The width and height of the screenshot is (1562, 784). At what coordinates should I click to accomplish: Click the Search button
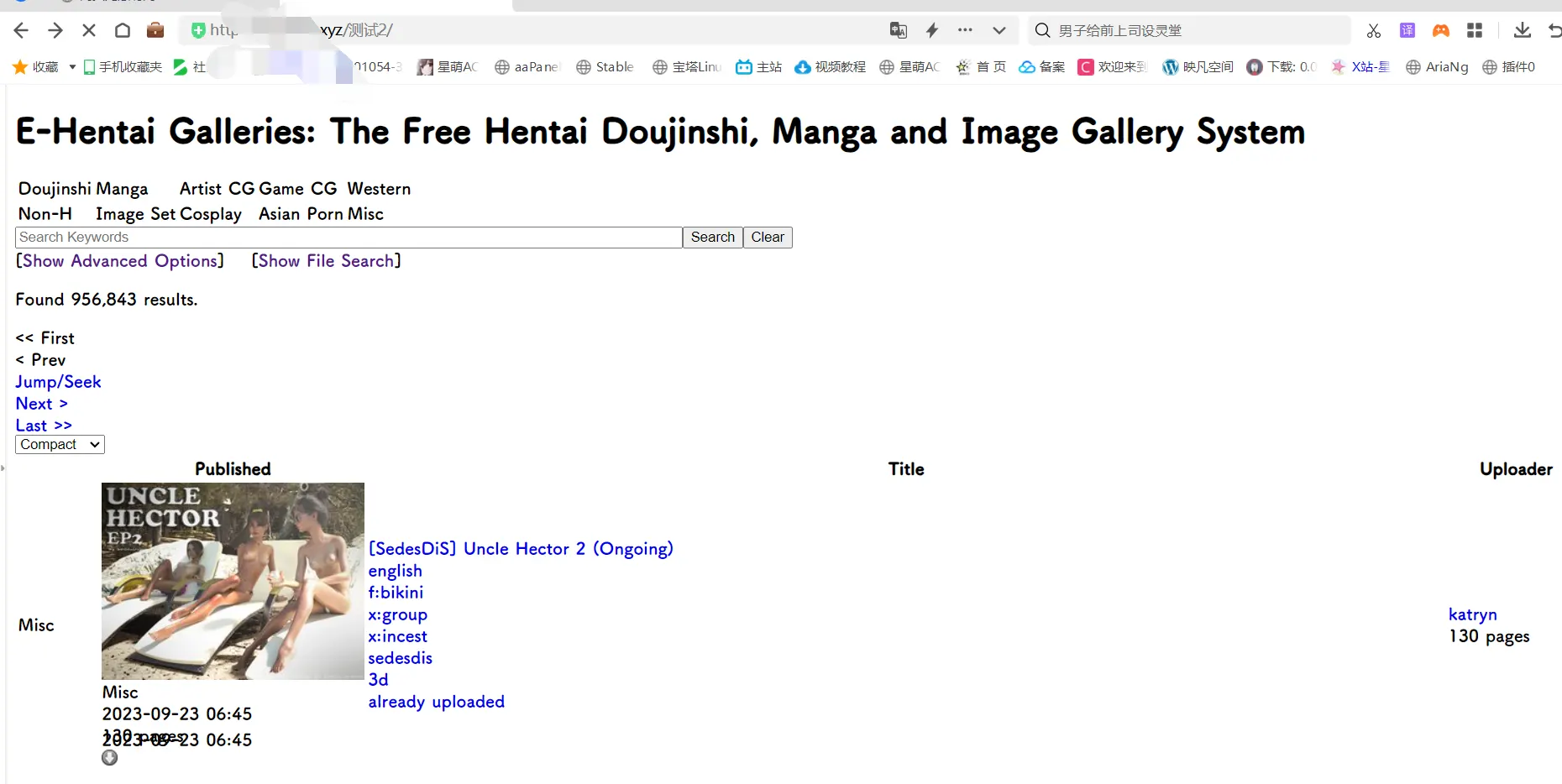click(713, 238)
